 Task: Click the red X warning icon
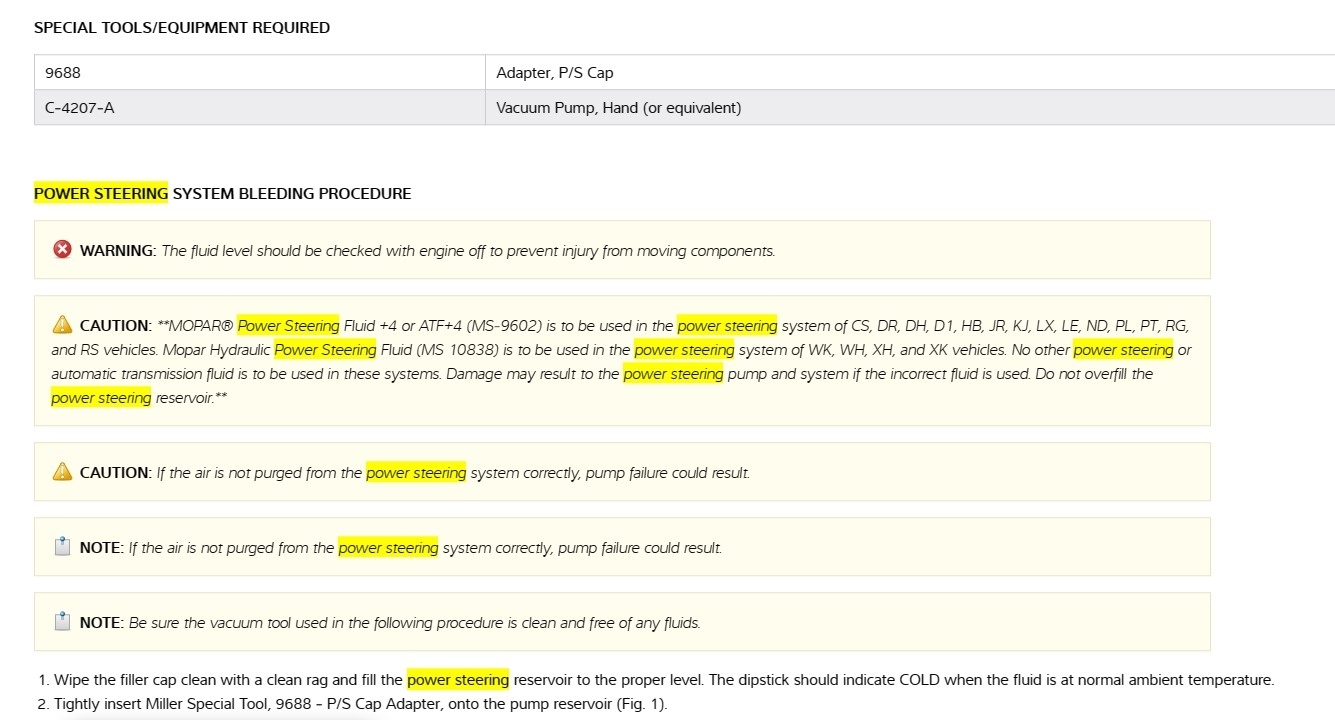click(62, 250)
